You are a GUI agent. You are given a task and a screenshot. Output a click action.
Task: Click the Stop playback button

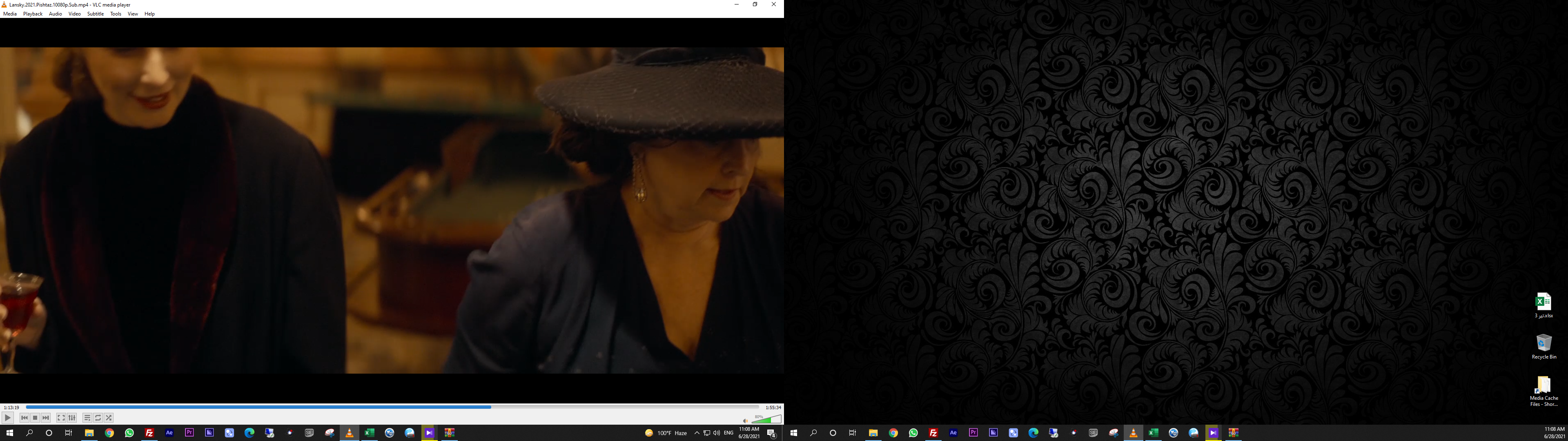[35, 418]
